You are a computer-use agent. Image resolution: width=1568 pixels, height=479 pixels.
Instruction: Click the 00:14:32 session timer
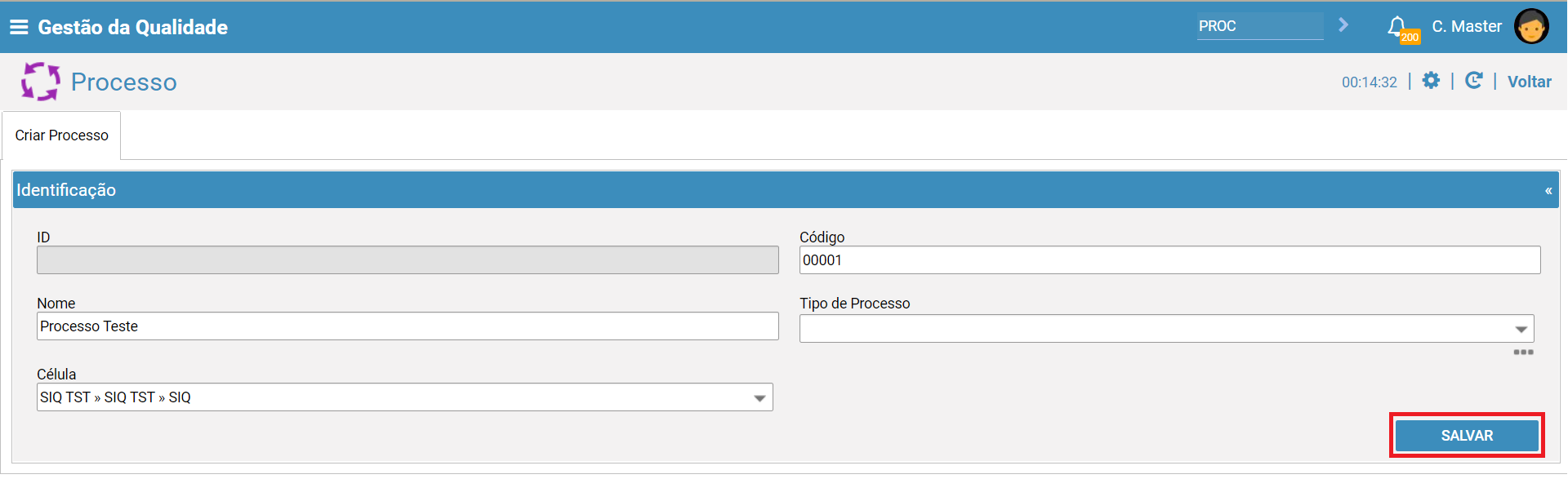(1370, 82)
